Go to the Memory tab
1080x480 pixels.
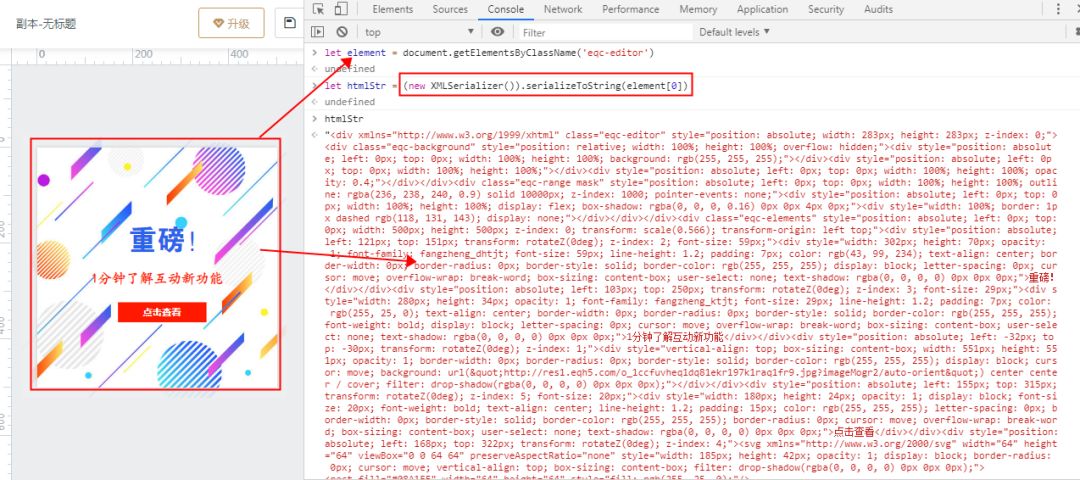698,9
